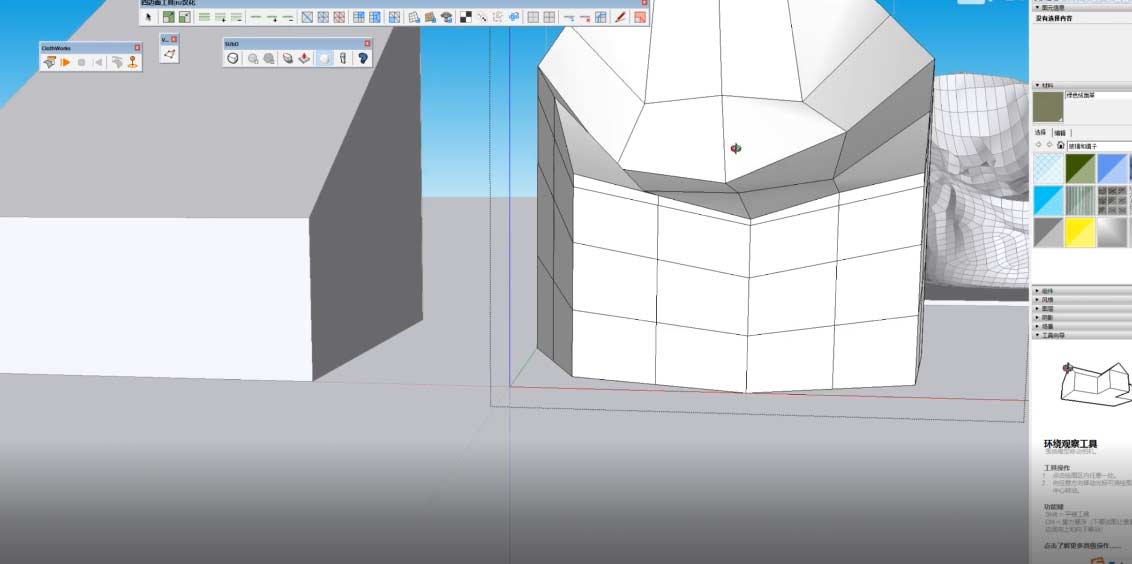Switch to the 选择 tab in materials
1132x564 pixels.
[1040, 132]
